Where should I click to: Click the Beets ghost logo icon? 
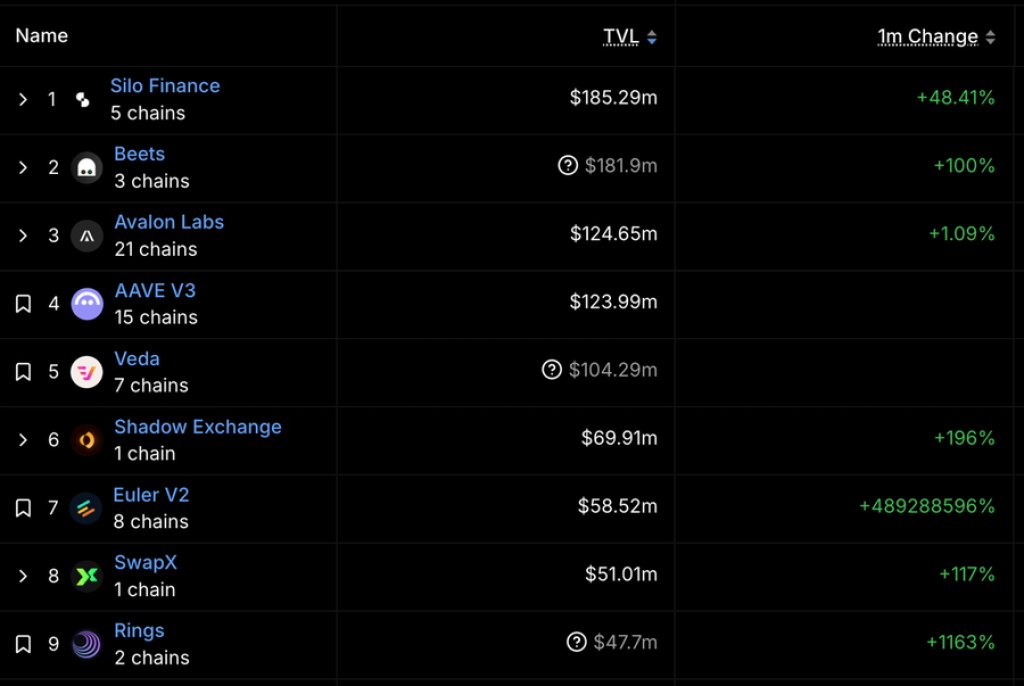pos(87,168)
